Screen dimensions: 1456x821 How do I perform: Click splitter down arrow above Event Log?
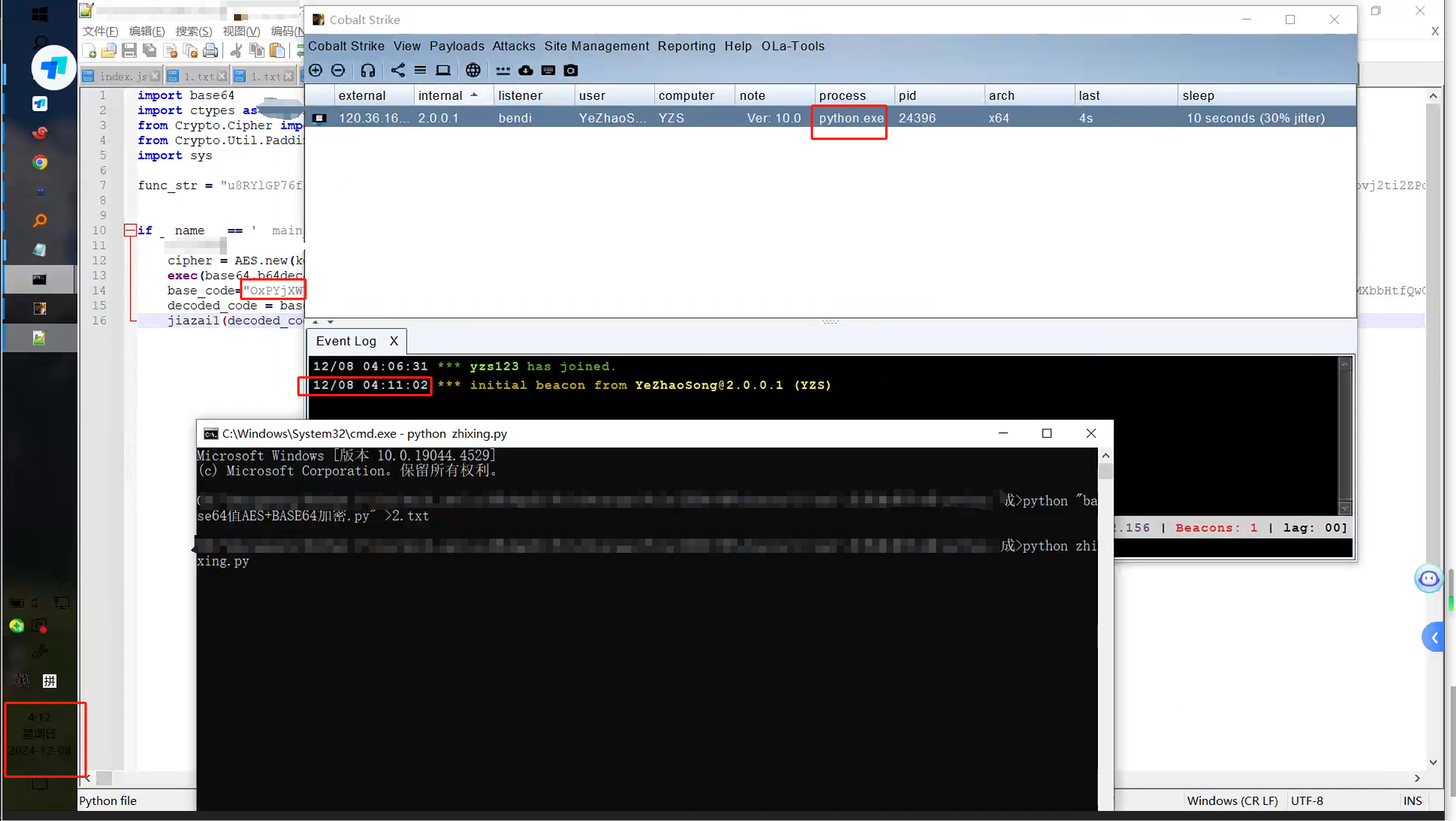click(x=330, y=322)
